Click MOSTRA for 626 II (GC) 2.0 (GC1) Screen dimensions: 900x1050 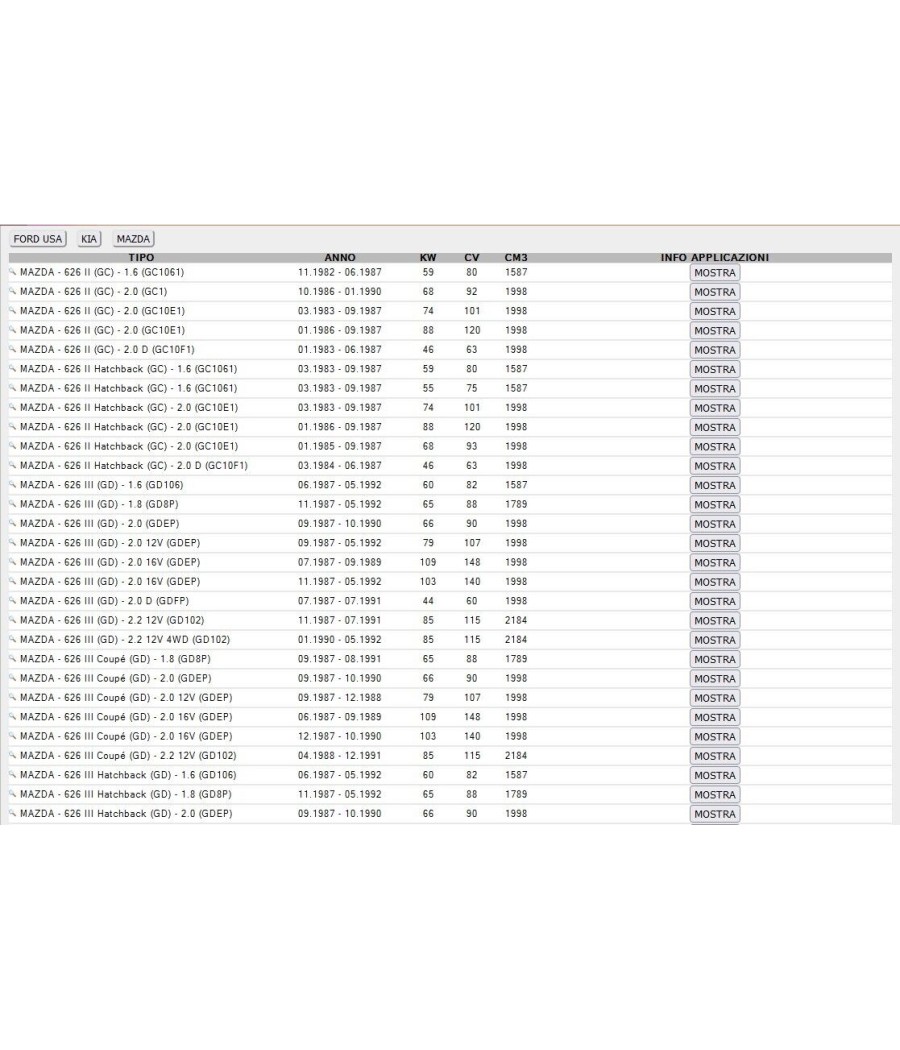(715, 292)
